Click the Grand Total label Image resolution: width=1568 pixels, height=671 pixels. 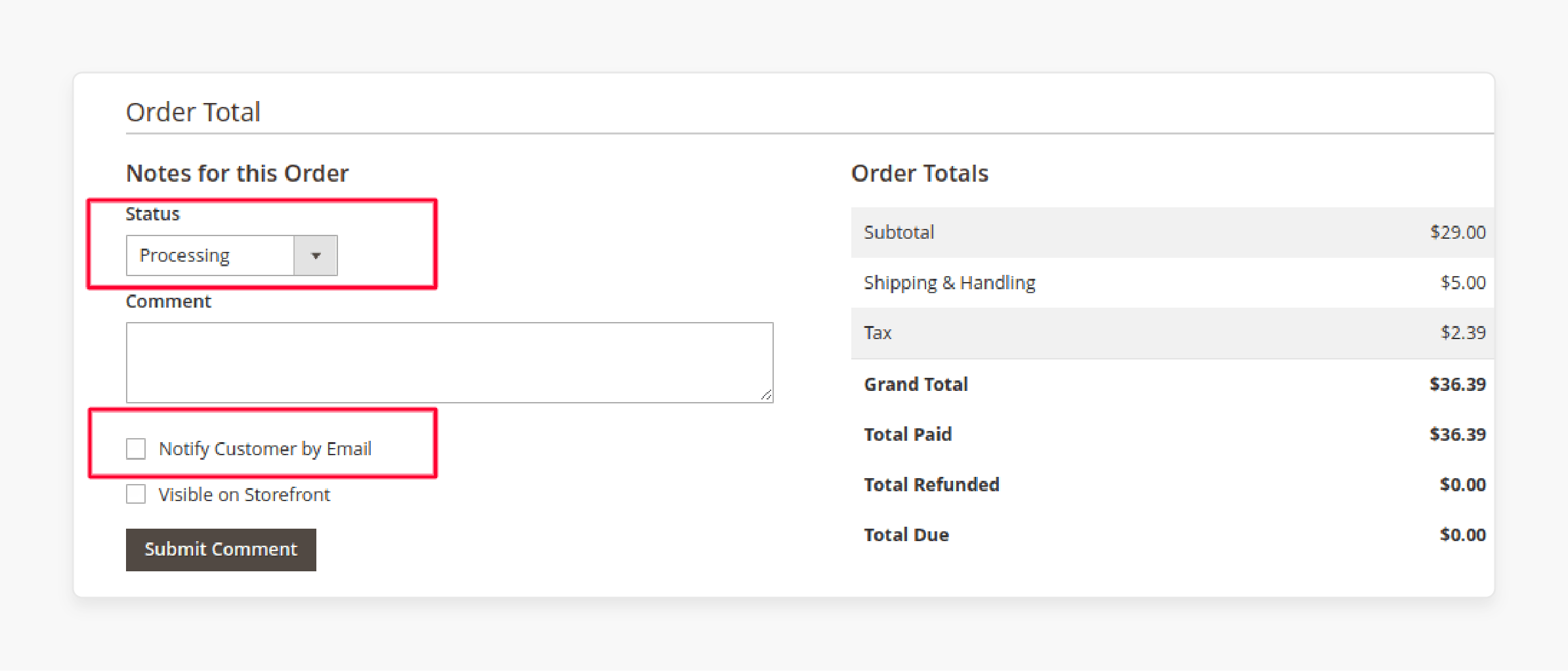tap(916, 384)
